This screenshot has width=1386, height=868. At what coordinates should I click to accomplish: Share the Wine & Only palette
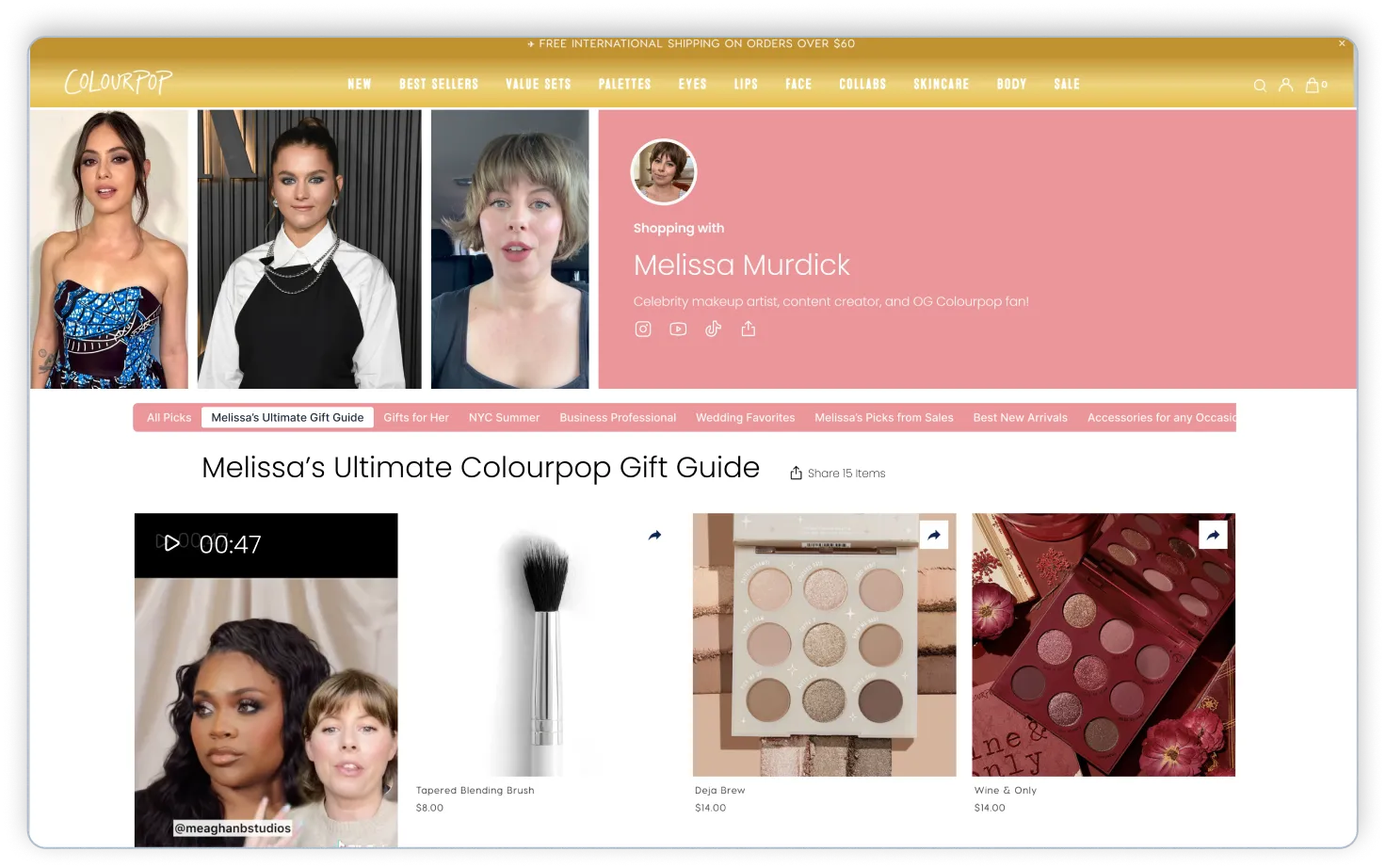tap(1214, 535)
